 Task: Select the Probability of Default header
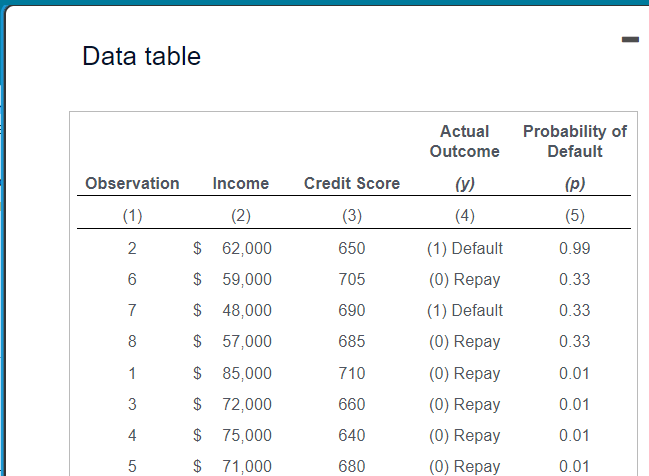(575, 141)
